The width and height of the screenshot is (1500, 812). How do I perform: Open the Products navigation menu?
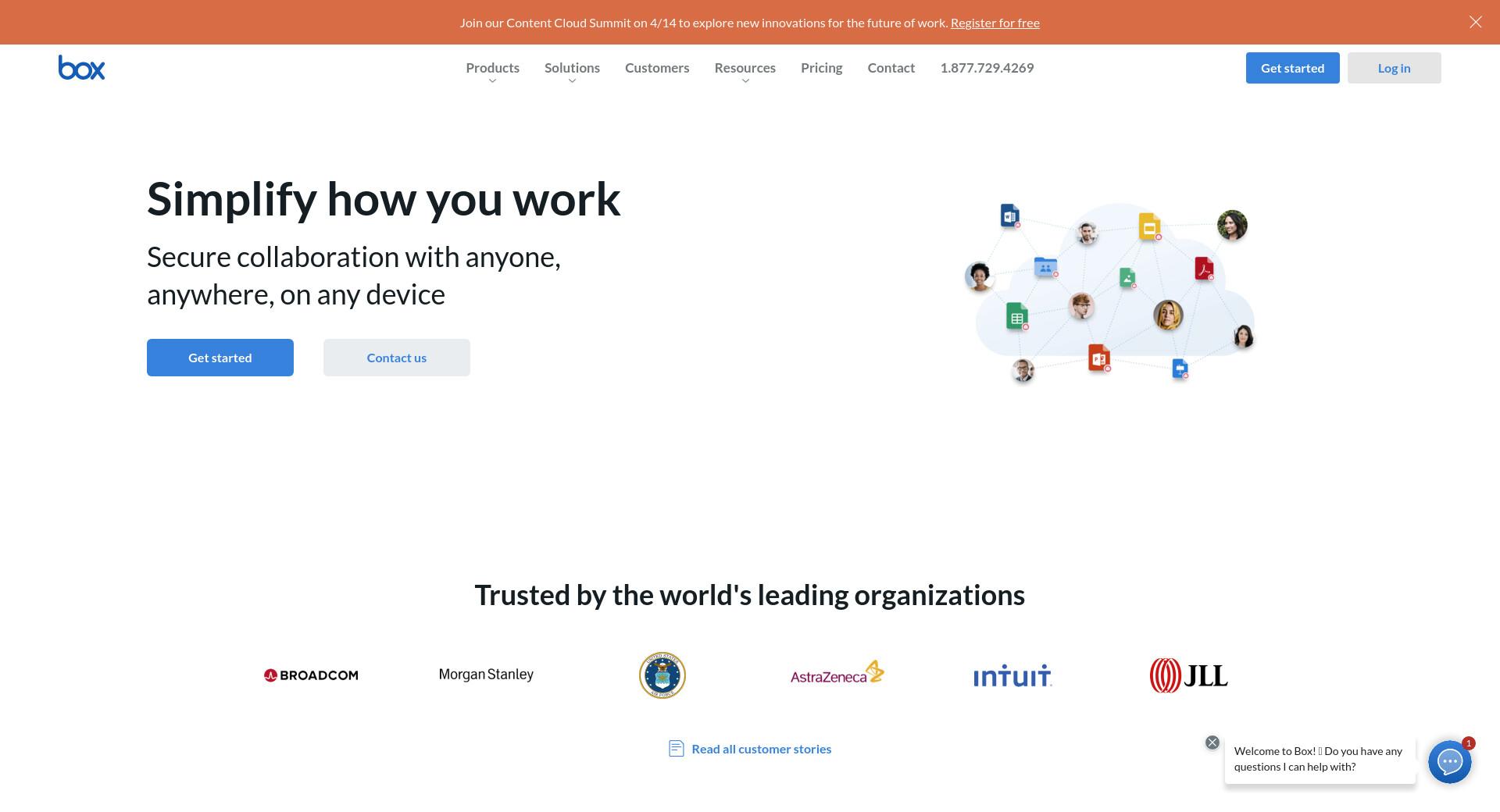pyautogui.click(x=492, y=68)
